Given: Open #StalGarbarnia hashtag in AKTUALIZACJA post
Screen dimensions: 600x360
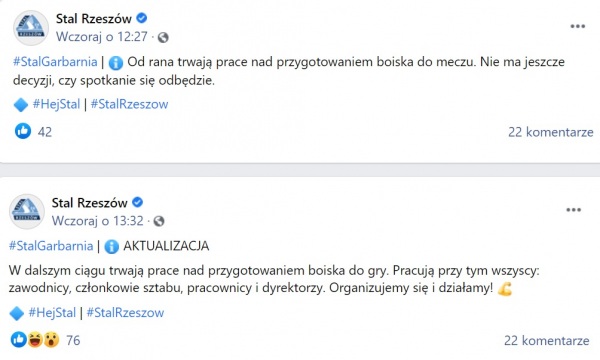Looking at the screenshot, I should [51, 246].
